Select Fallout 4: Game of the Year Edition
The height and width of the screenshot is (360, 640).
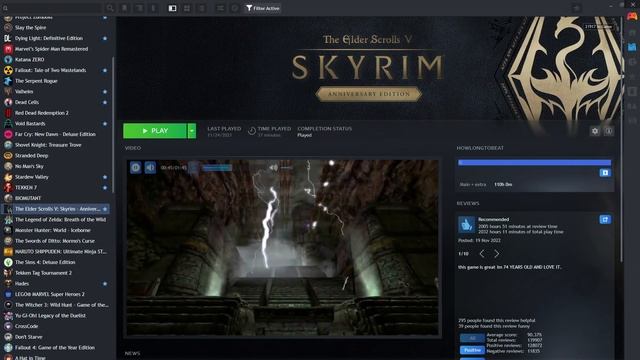(56, 347)
